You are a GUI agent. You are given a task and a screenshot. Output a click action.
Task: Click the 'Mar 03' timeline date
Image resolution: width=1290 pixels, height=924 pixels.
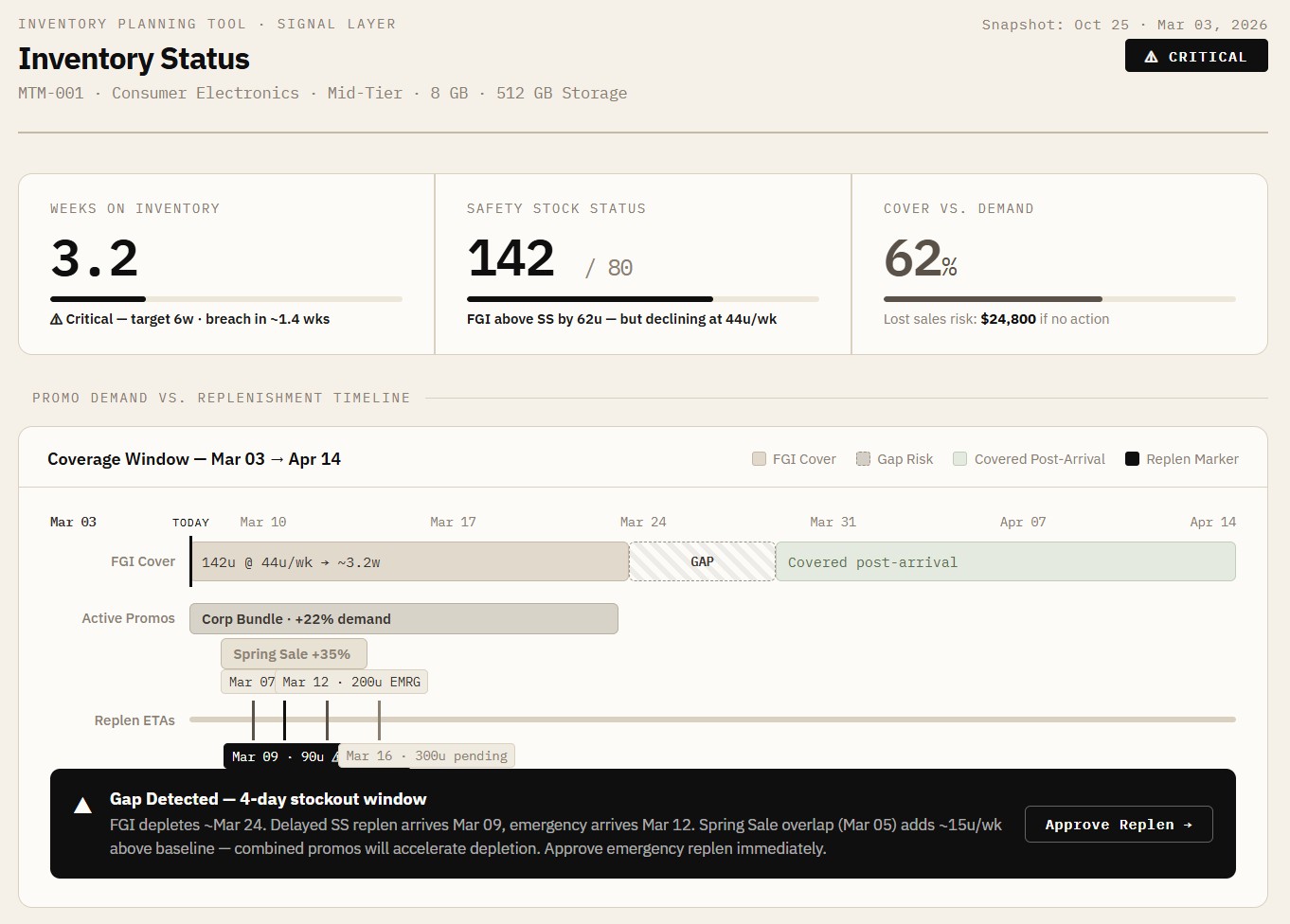click(73, 522)
